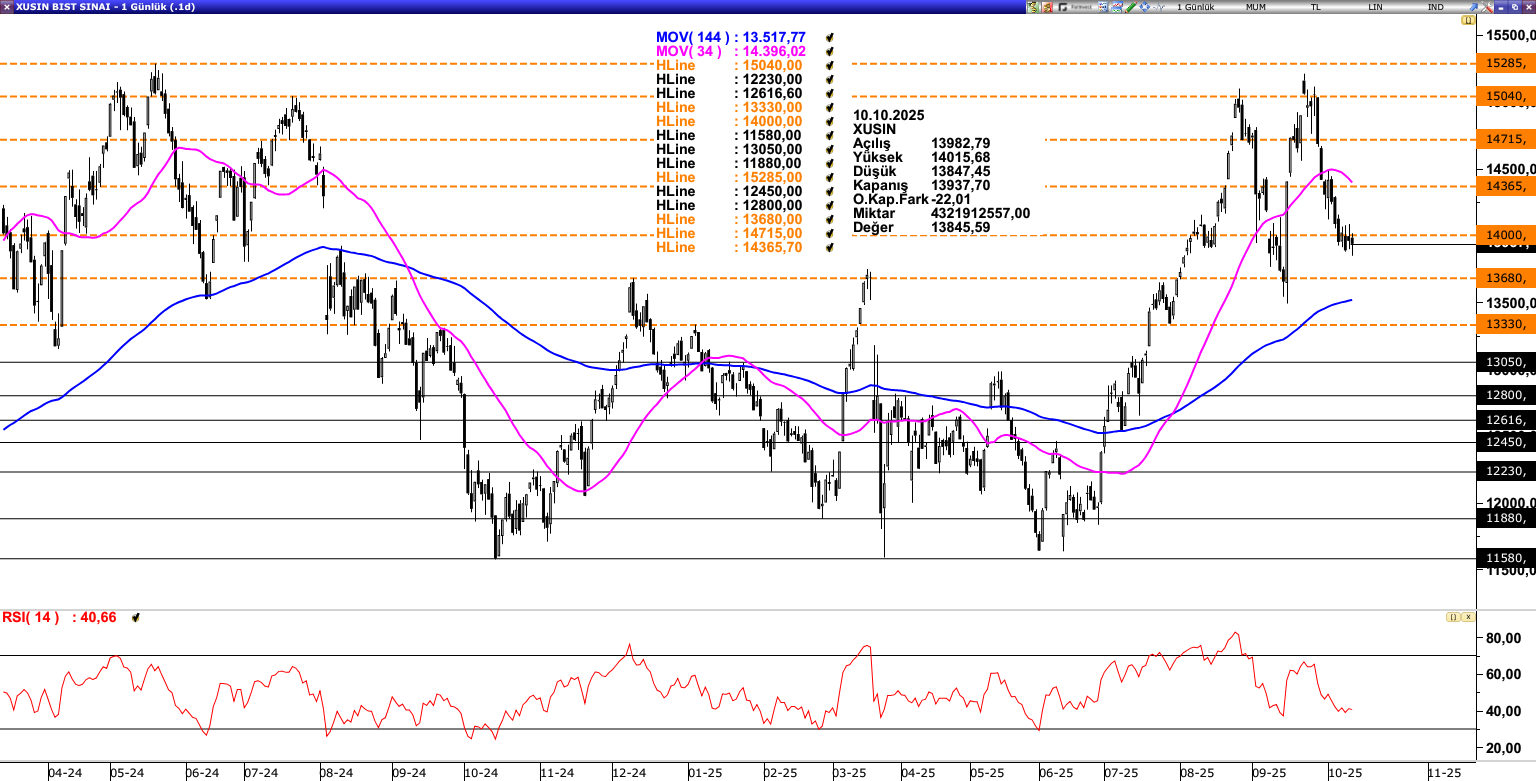1536x781 pixels.
Task: Open the wrench and screwdriver settings icon
Action: click(1487, 7)
